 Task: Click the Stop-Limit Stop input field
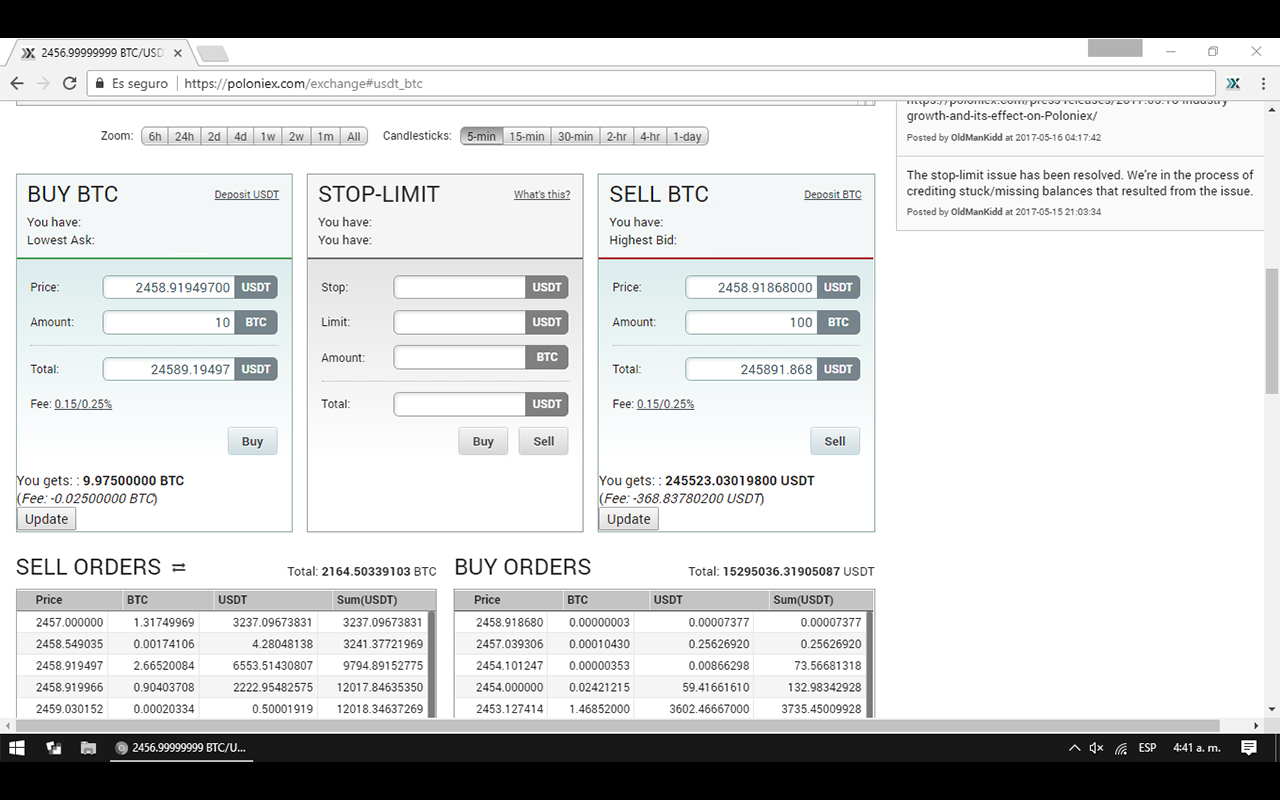coord(460,287)
